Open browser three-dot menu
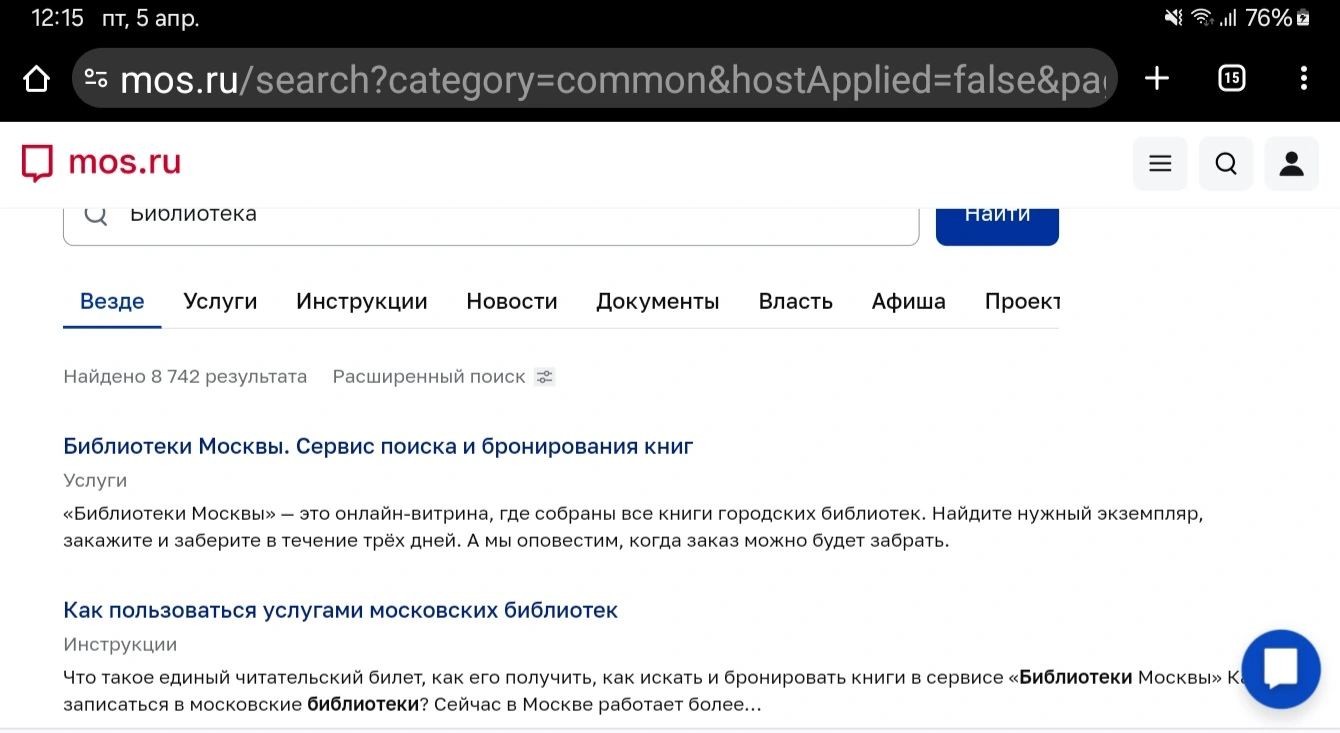 pos(1303,78)
